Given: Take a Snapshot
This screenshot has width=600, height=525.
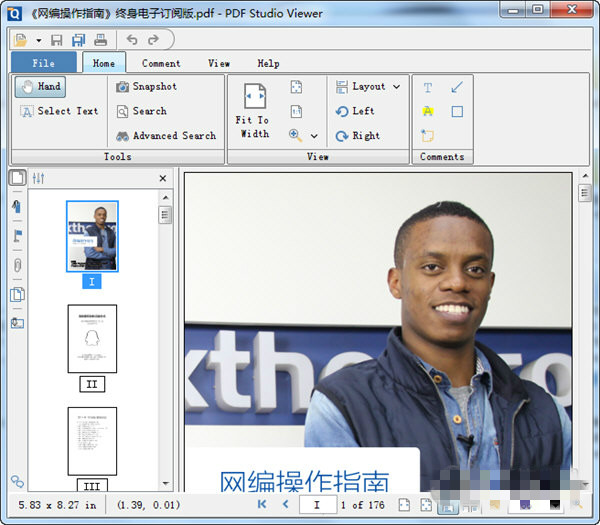Looking at the screenshot, I should tap(147, 87).
